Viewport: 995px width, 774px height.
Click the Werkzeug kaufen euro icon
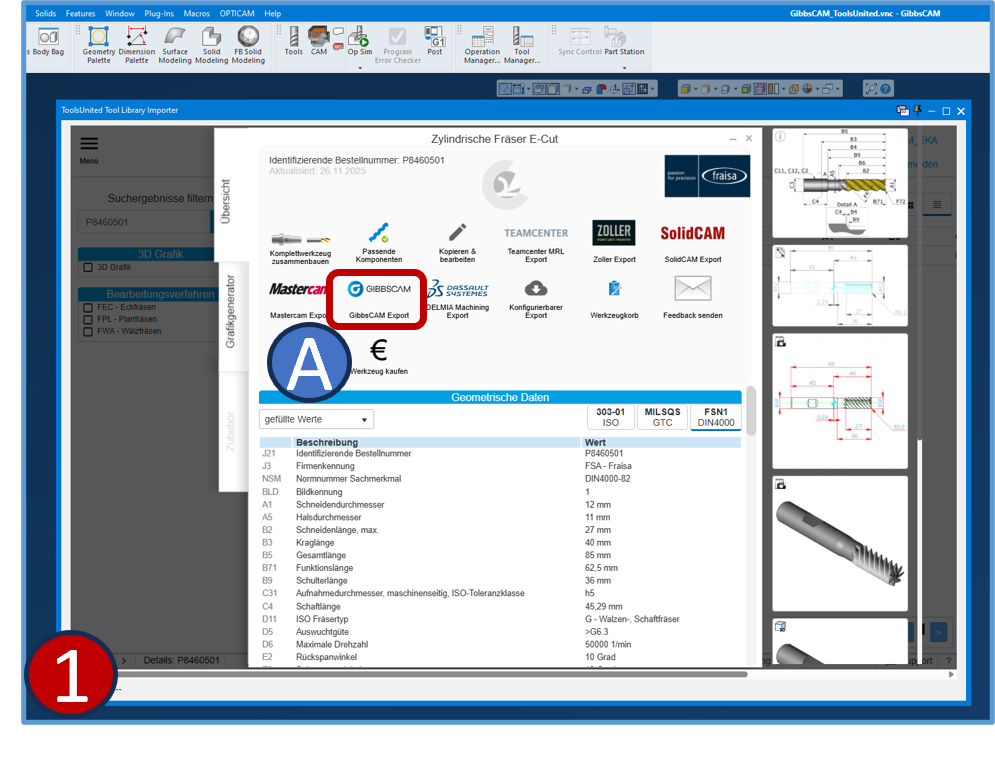(378, 350)
